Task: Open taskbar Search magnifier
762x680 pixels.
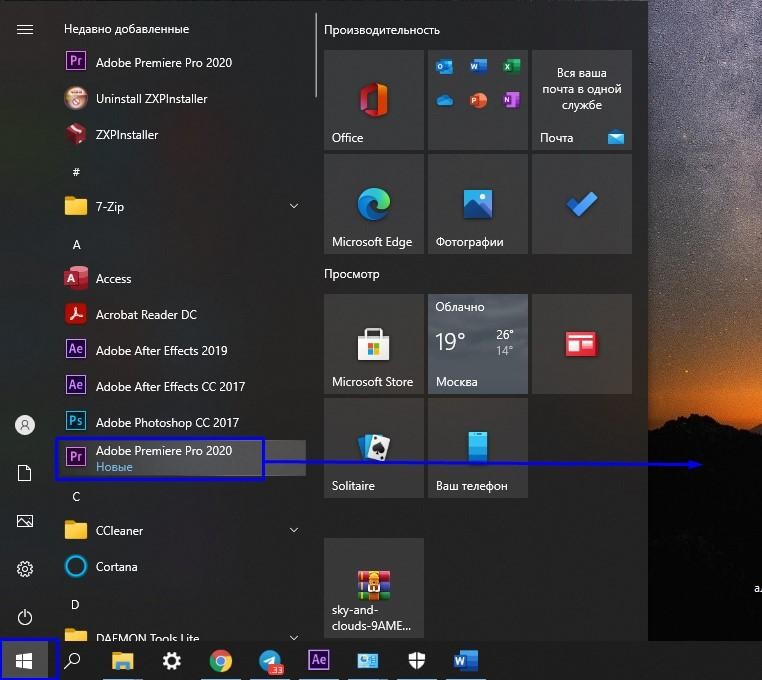Action: tap(73, 661)
